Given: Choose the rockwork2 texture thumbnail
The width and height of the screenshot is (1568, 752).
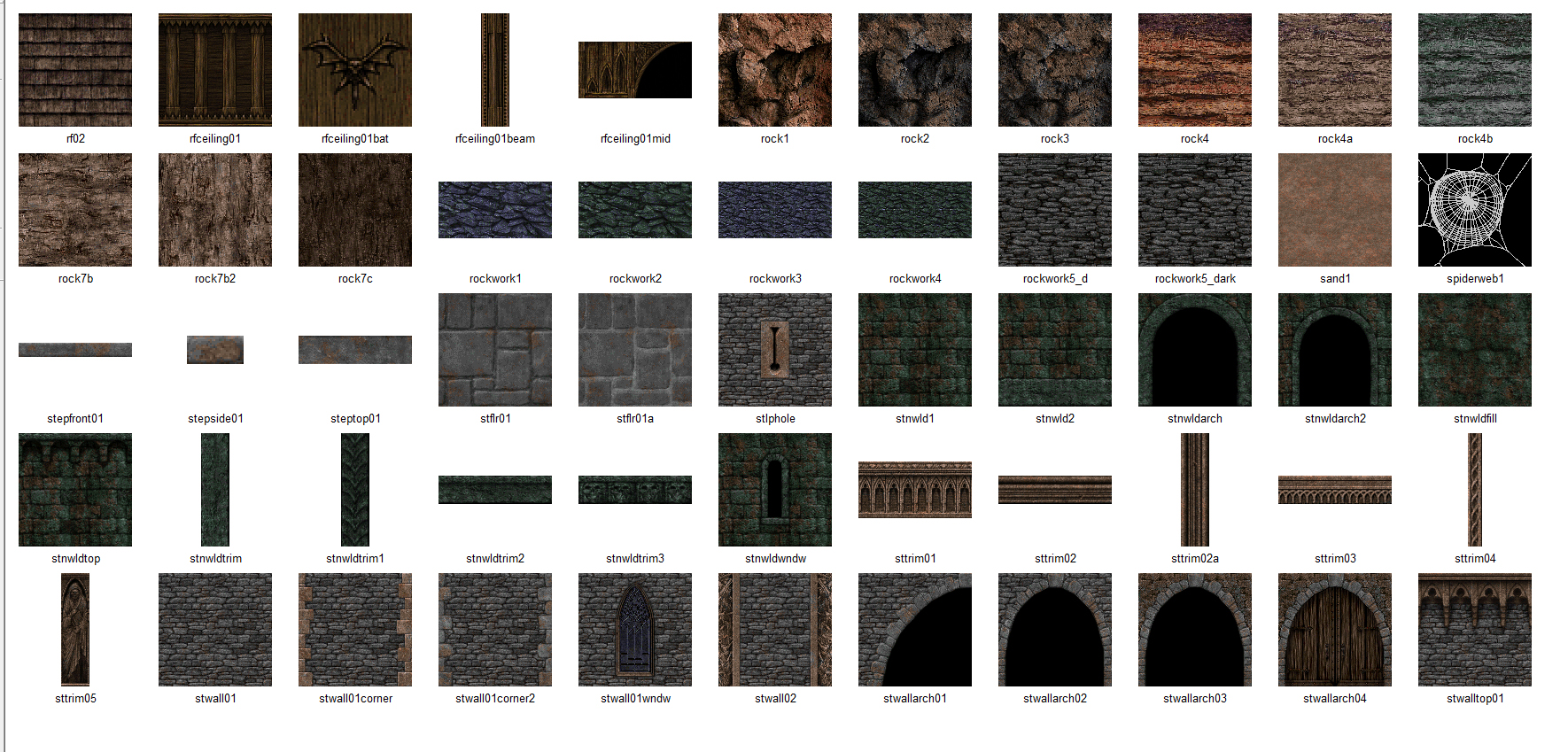Looking at the screenshot, I should coord(635,210).
